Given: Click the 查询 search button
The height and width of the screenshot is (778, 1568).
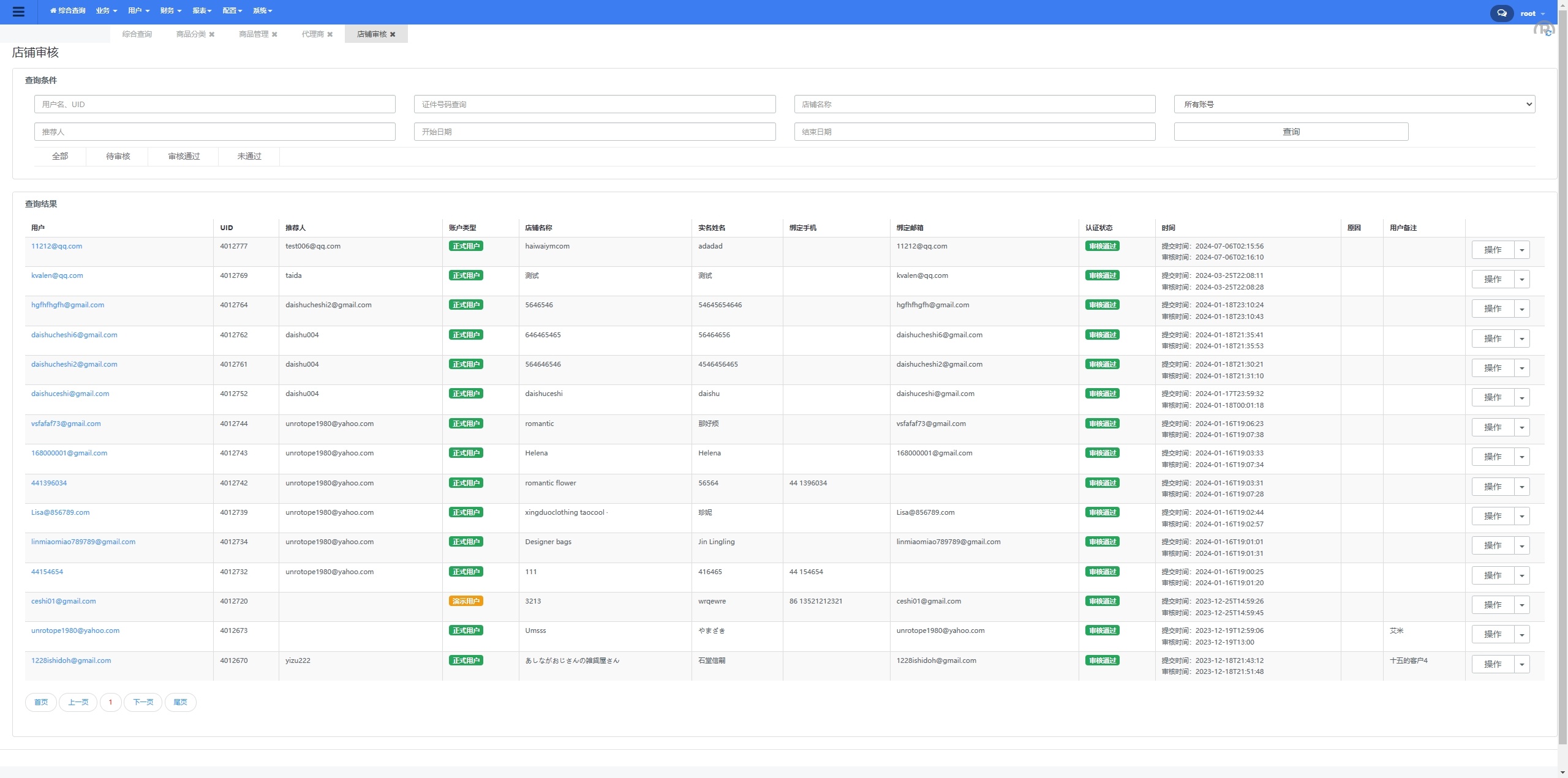Looking at the screenshot, I should coord(1291,132).
